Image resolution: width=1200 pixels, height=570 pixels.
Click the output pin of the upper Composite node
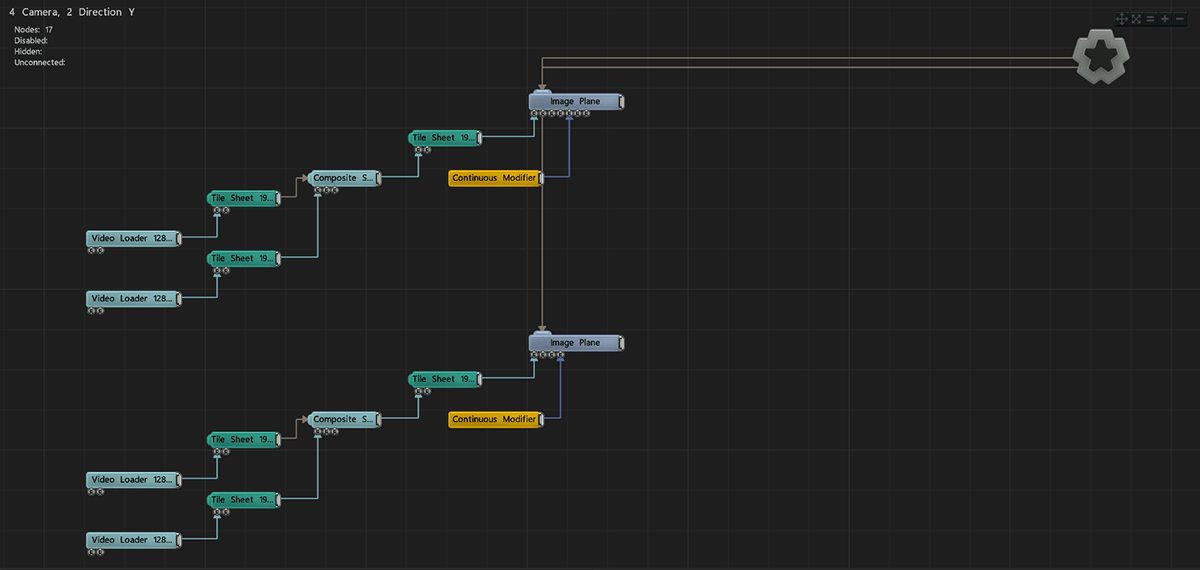click(378, 178)
